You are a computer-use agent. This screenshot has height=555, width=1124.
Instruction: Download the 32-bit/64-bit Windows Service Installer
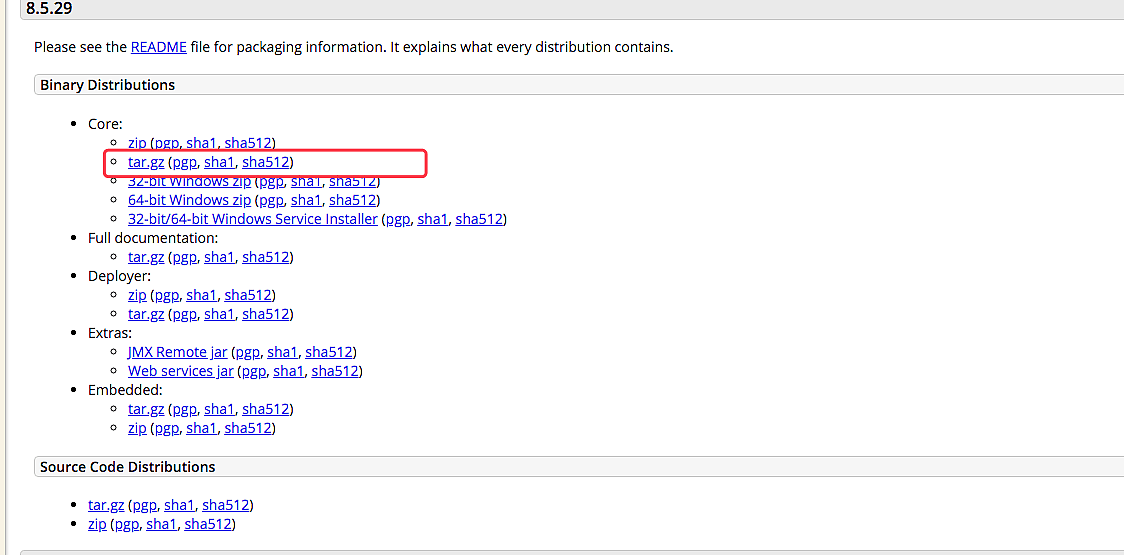coord(252,219)
